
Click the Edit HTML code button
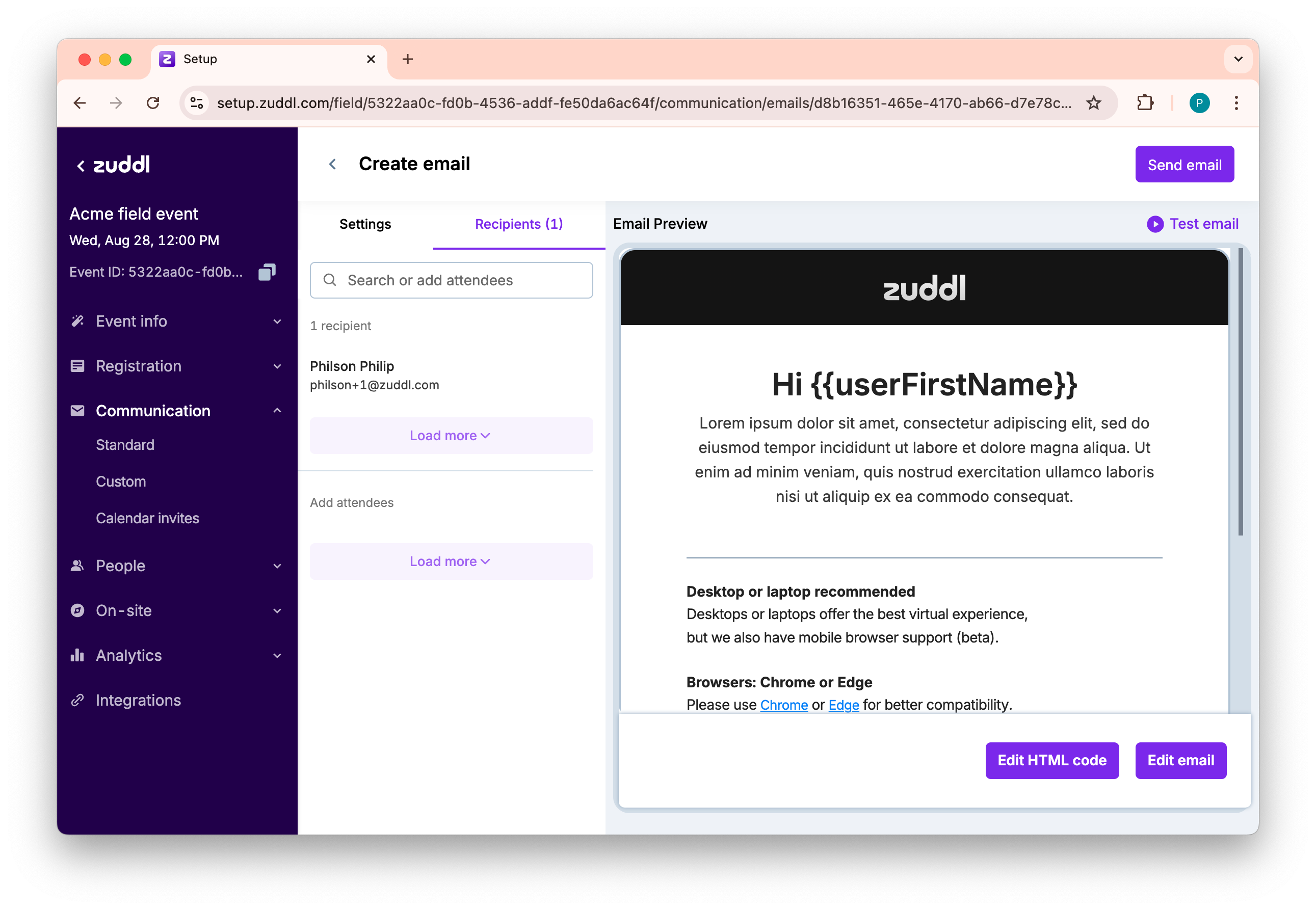pyautogui.click(x=1051, y=760)
